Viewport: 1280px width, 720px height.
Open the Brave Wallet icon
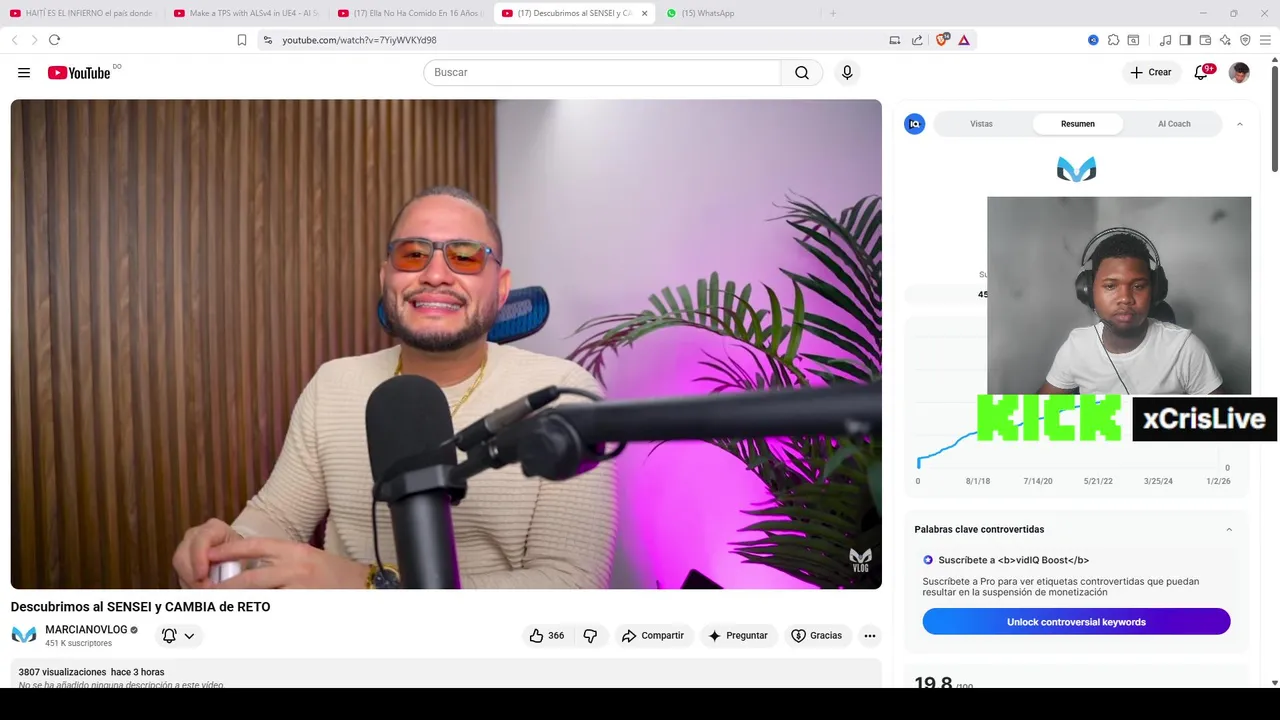1205,40
